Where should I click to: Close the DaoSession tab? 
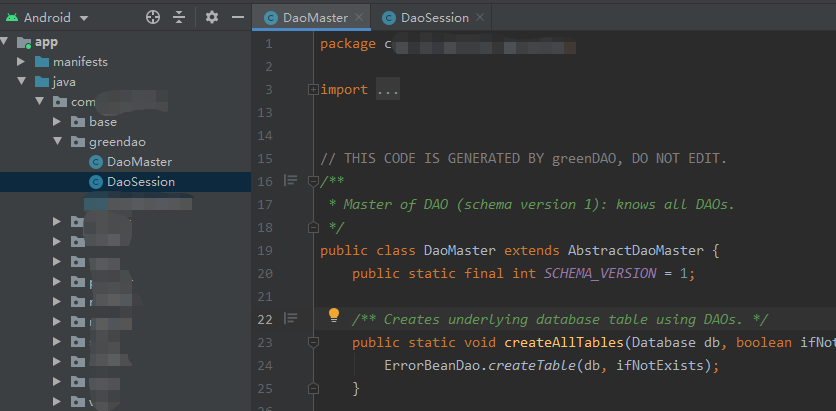pyautogui.click(x=480, y=17)
